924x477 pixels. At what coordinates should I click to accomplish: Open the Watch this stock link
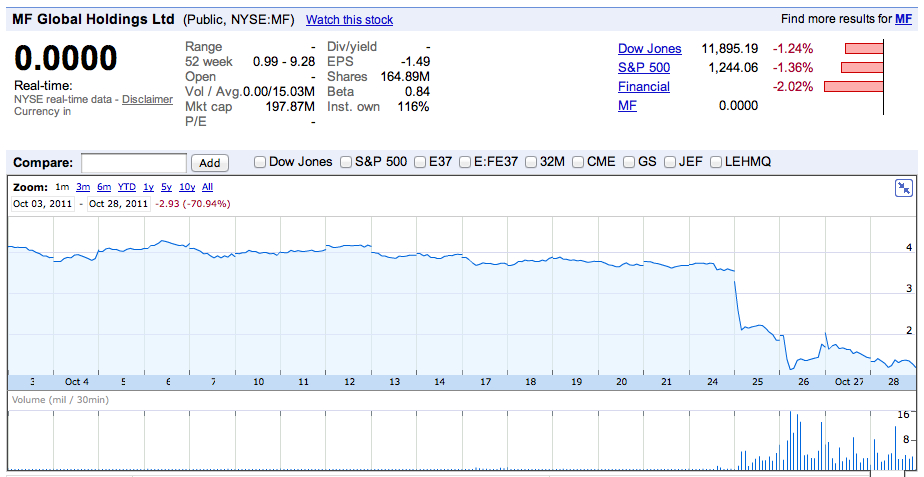(x=349, y=20)
